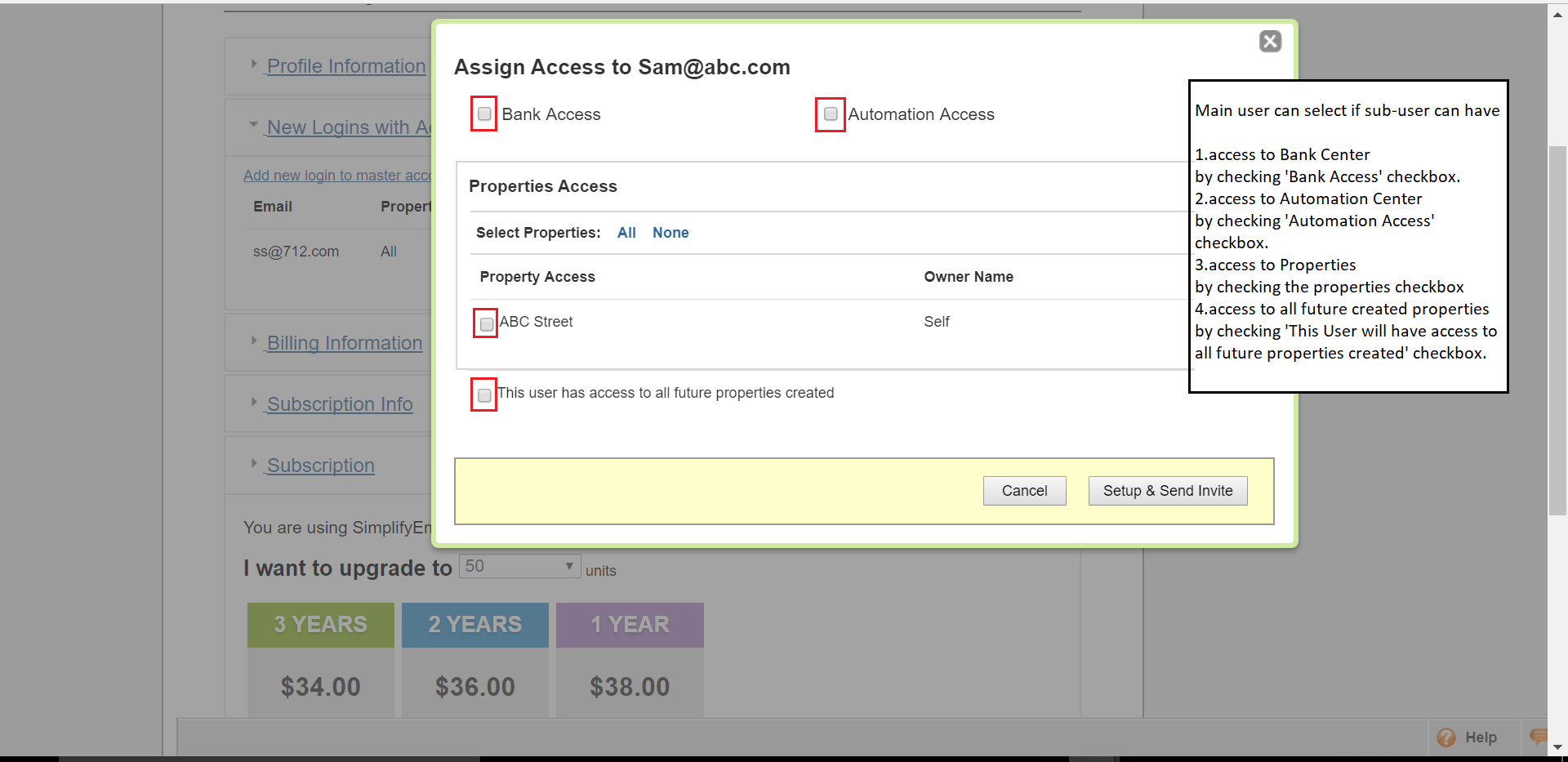The width and height of the screenshot is (1568, 762).
Task: Open the upgrade units dropdown
Action: pos(519,566)
